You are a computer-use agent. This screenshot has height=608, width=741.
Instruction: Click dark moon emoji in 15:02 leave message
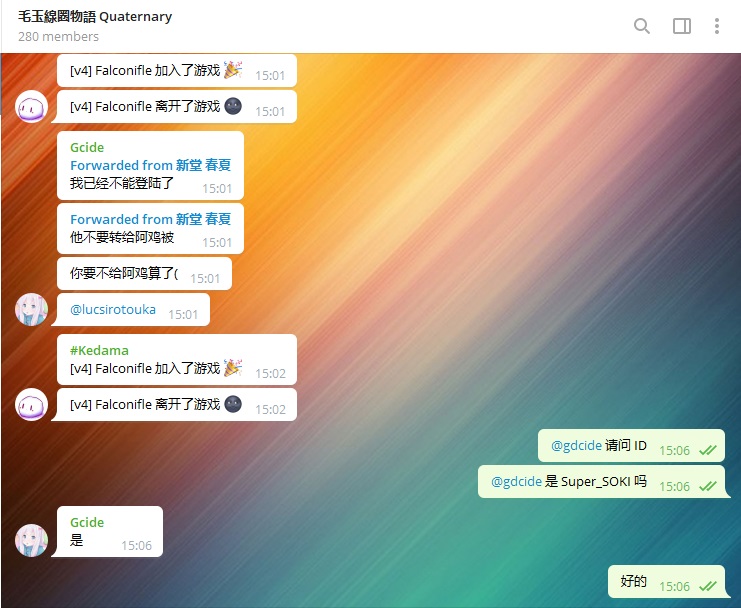tap(233, 404)
